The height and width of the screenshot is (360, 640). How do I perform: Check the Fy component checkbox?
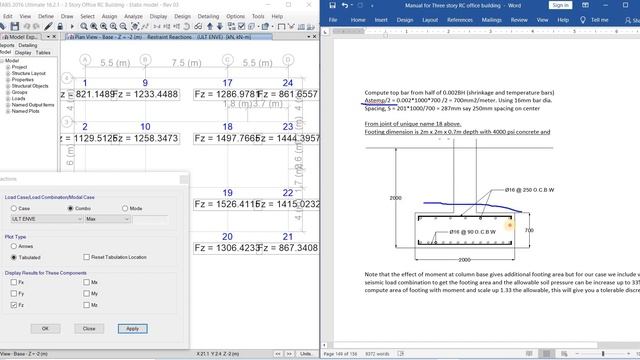point(14,293)
